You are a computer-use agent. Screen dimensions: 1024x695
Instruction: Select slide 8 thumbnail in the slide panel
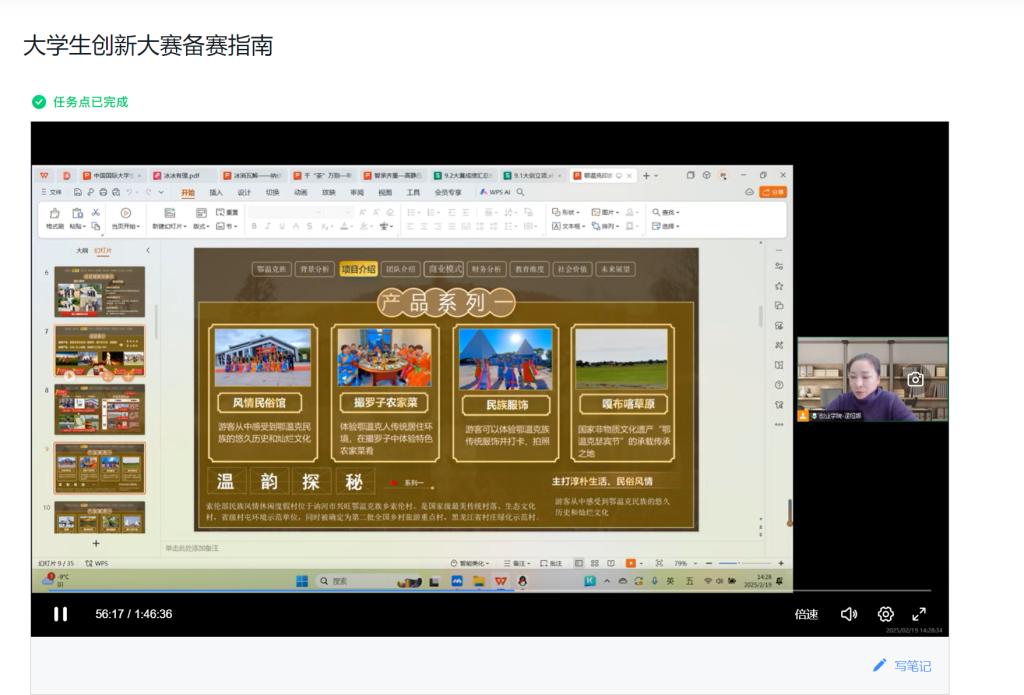click(99, 409)
